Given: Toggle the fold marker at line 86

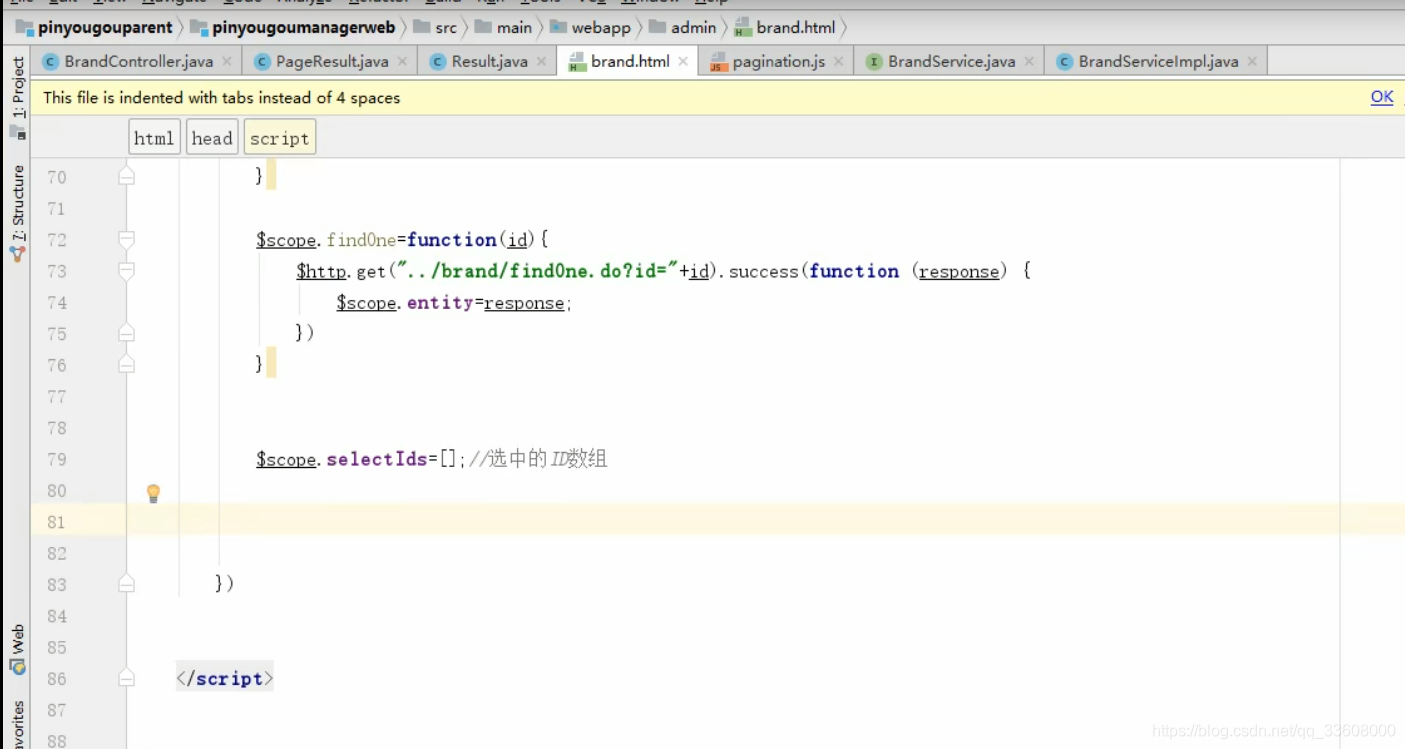Looking at the screenshot, I should click(126, 678).
